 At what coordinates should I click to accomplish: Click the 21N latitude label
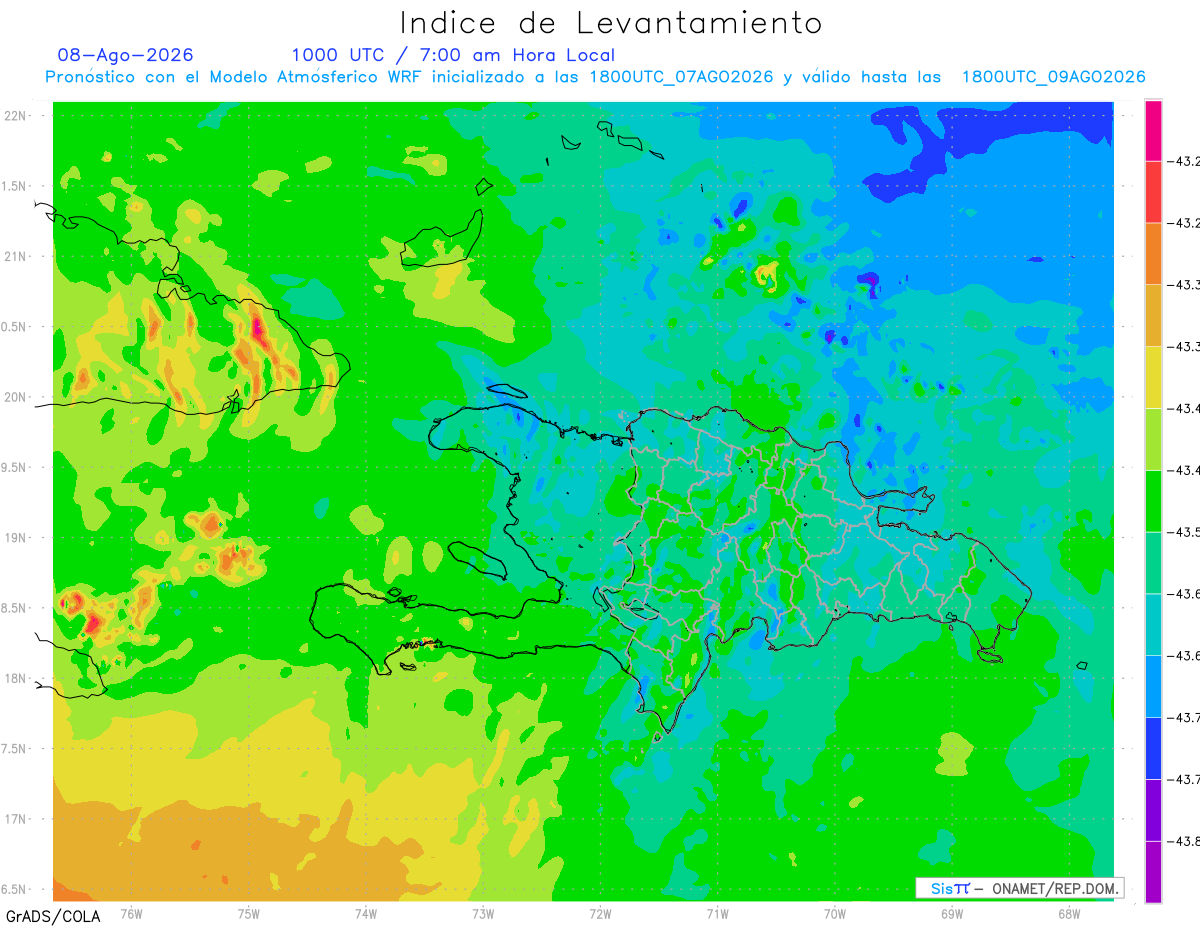coord(15,256)
